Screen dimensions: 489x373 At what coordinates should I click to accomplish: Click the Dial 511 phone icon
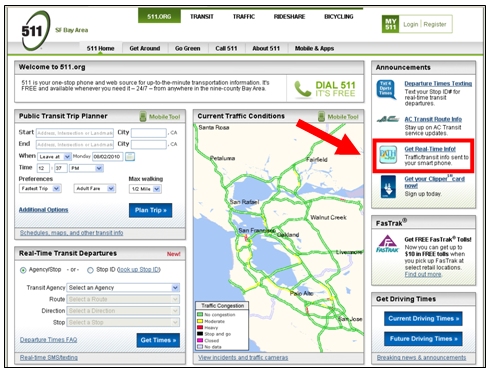(303, 89)
